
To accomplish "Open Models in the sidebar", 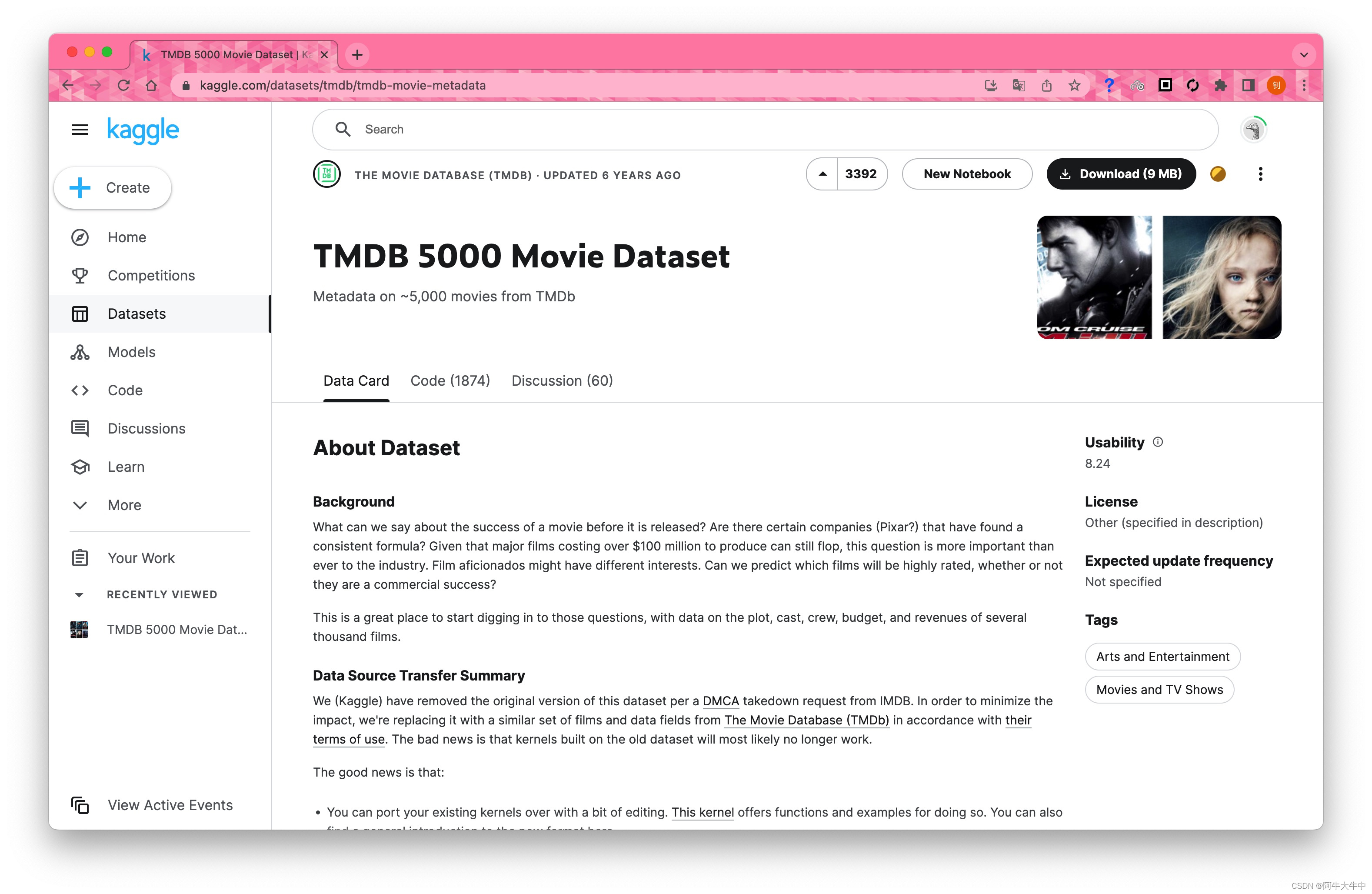I will tap(131, 352).
